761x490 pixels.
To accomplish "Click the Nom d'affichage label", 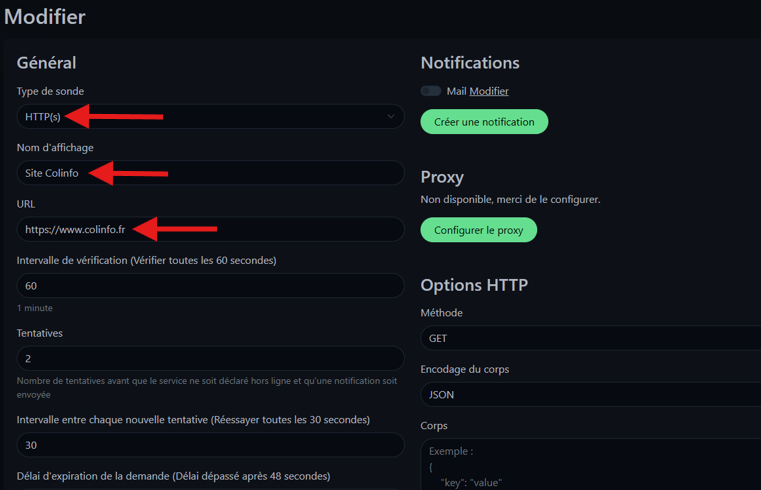I will click(55, 147).
